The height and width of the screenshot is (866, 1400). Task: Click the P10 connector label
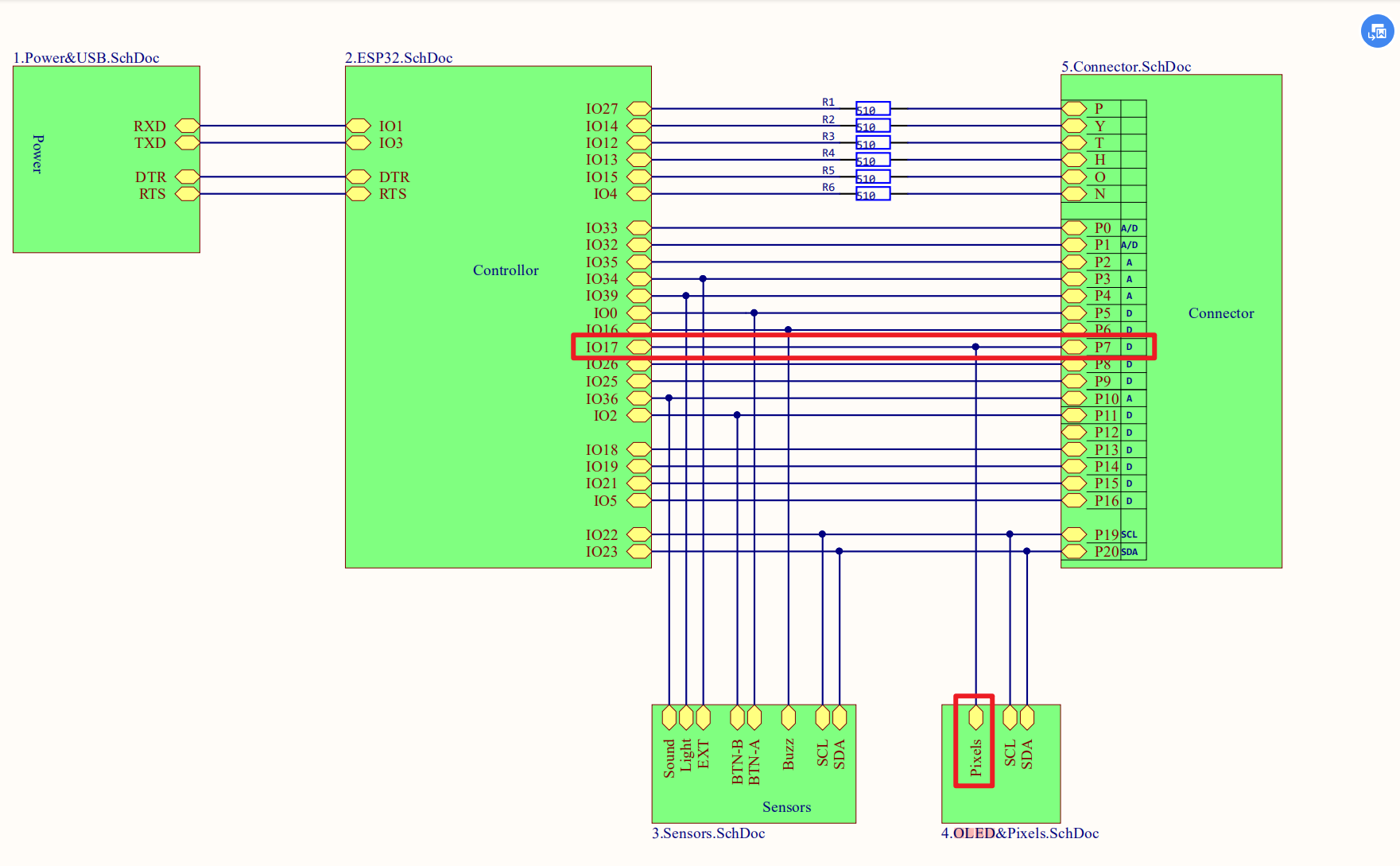(x=1107, y=398)
